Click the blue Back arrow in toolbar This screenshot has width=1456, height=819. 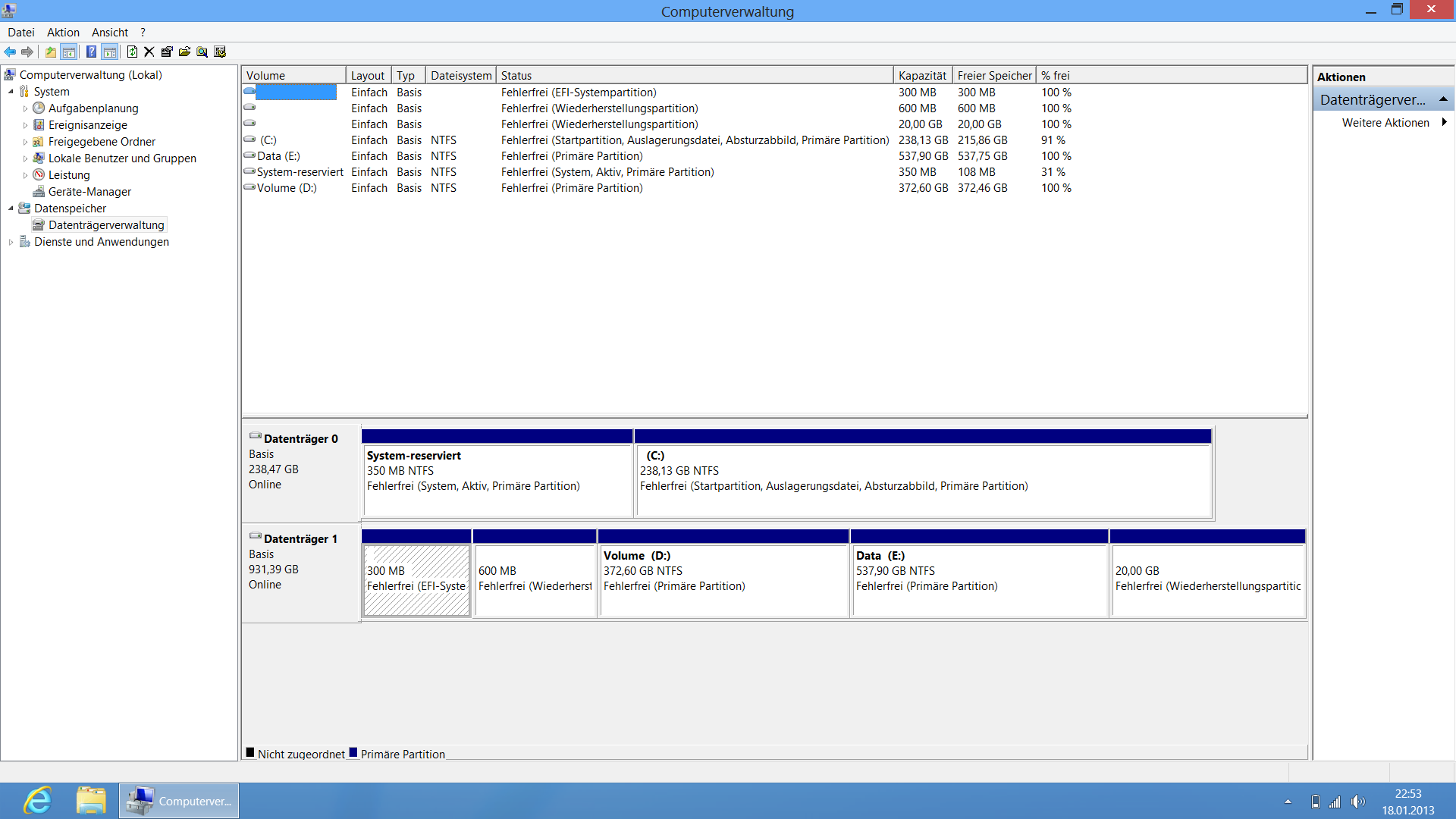pos(10,52)
